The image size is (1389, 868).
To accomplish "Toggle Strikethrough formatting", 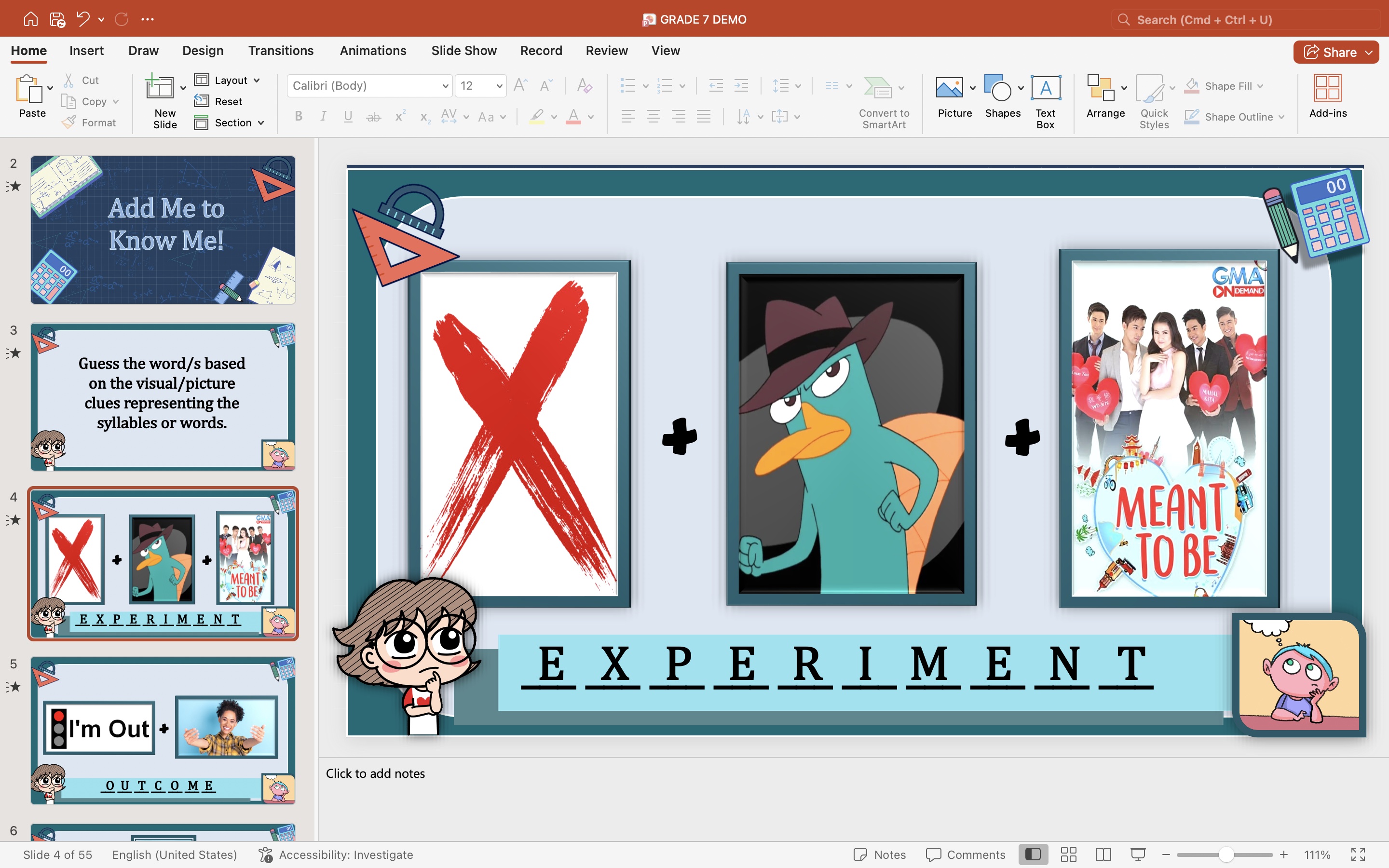I will point(374,117).
